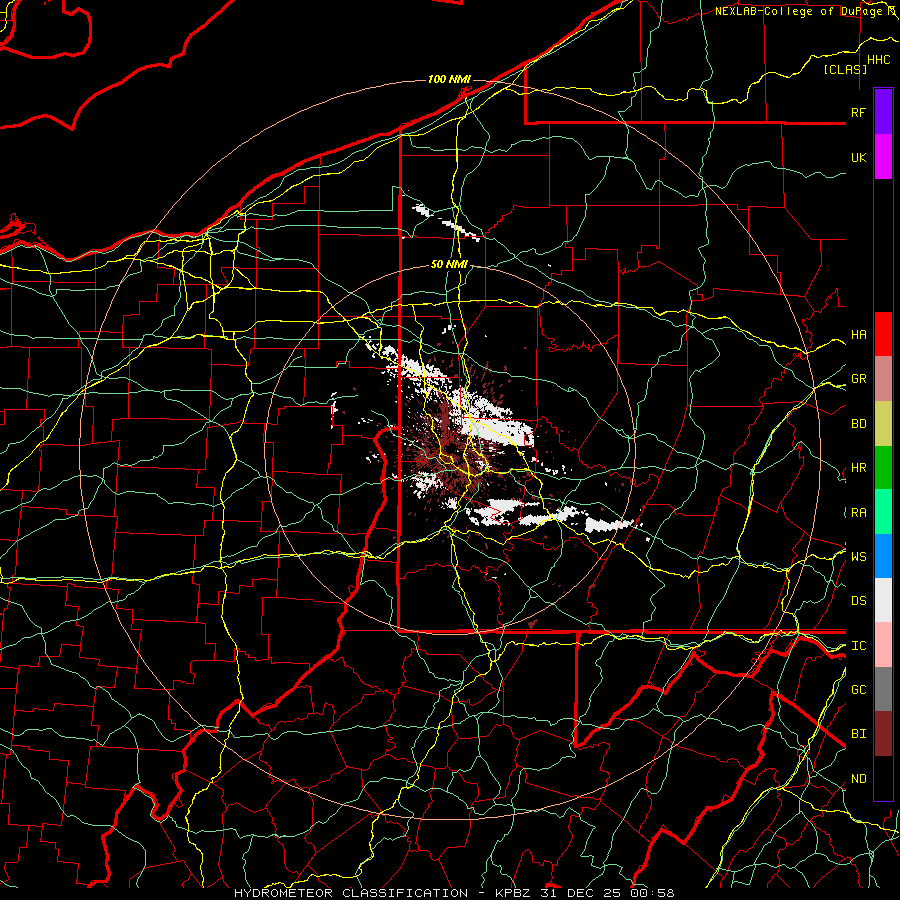Click the 'DS' legend label

coord(858,601)
